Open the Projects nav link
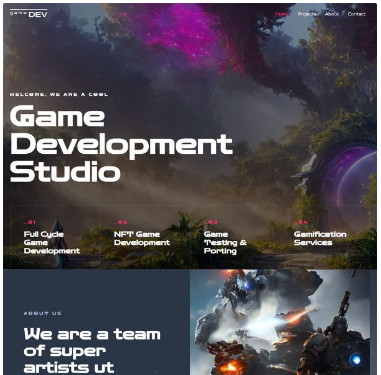 [307, 14]
